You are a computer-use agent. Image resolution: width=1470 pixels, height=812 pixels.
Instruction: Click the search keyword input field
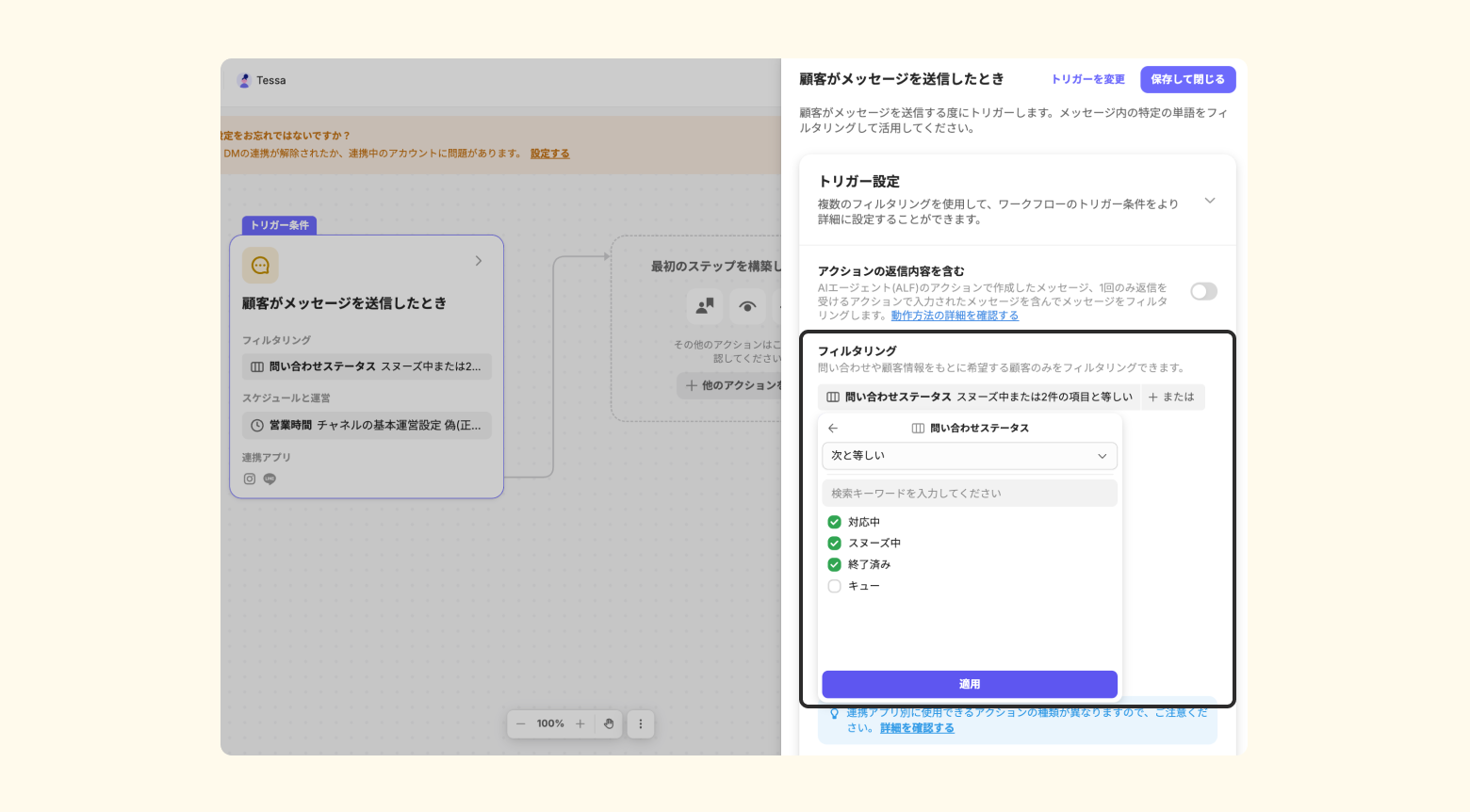(x=969, y=494)
